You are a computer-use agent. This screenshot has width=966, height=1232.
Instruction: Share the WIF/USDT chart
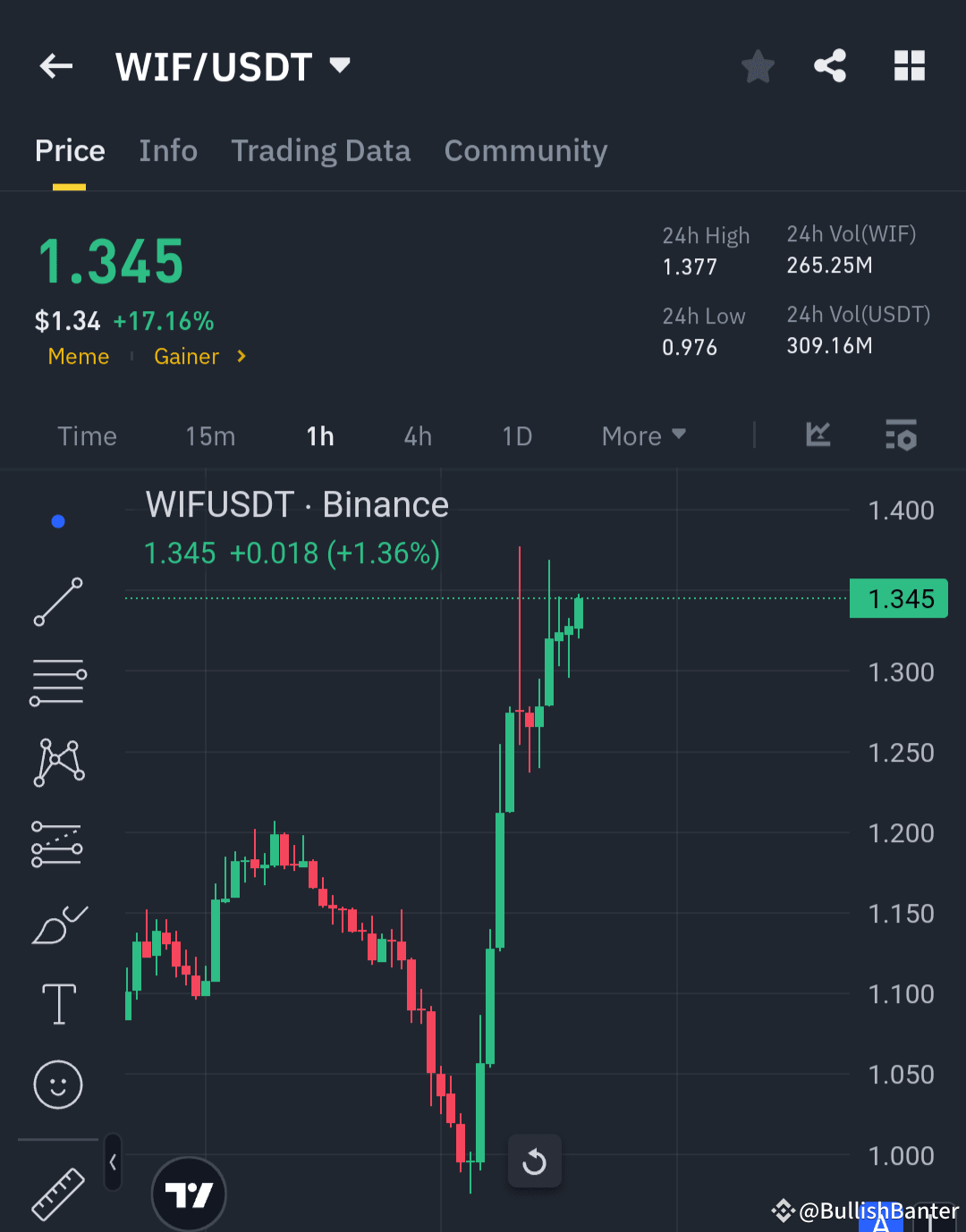click(830, 65)
